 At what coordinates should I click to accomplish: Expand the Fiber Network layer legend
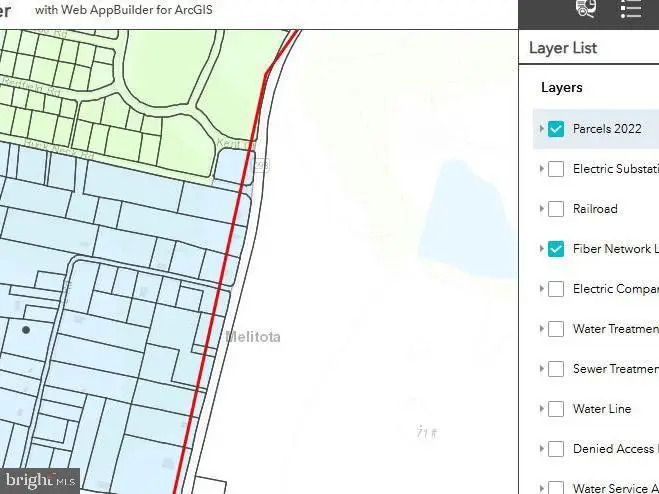[x=541, y=249]
